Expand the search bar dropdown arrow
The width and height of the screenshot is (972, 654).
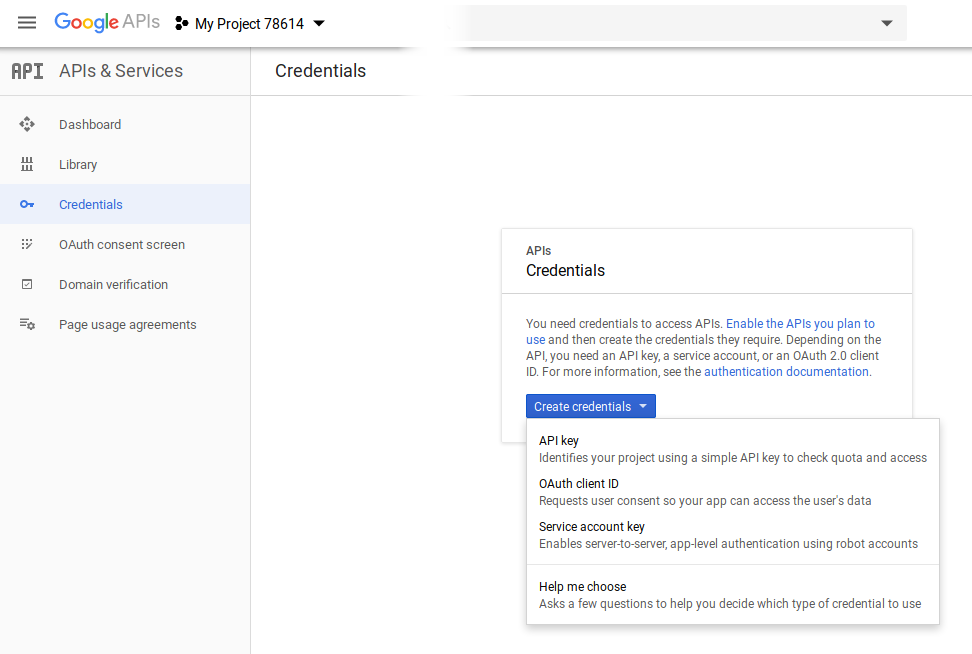(886, 24)
